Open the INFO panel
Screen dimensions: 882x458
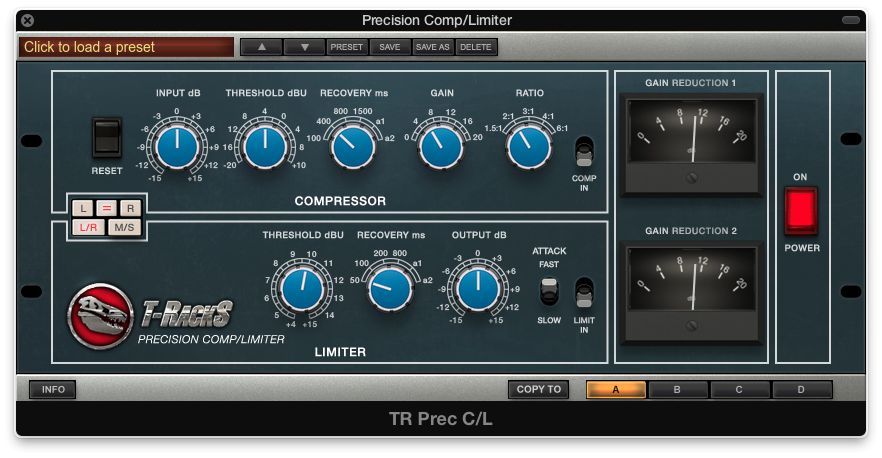[52, 389]
